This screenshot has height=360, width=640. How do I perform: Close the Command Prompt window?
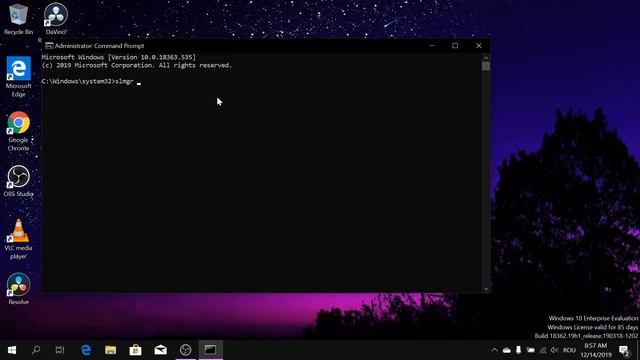click(479, 46)
